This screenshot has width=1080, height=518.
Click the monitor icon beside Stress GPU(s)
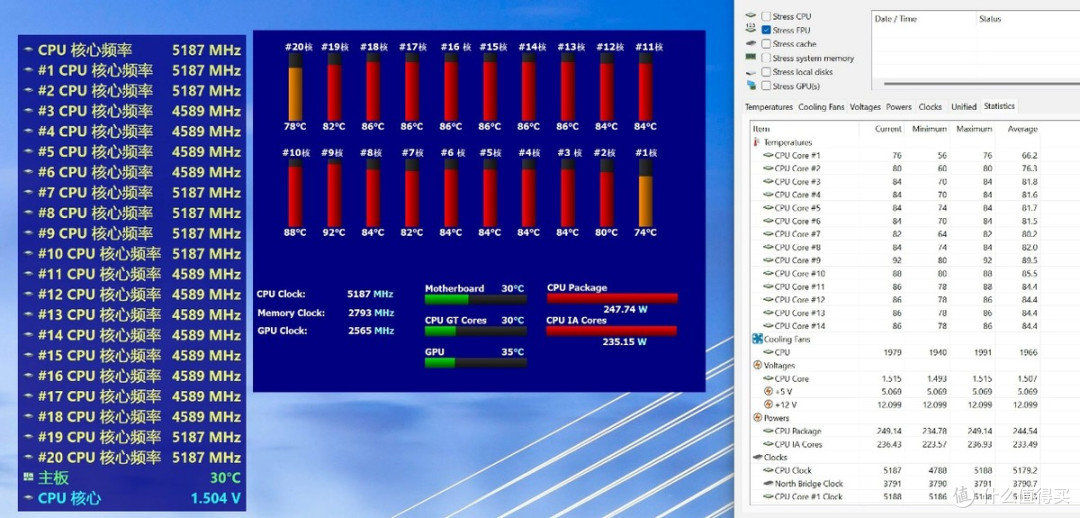click(x=751, y=85)
